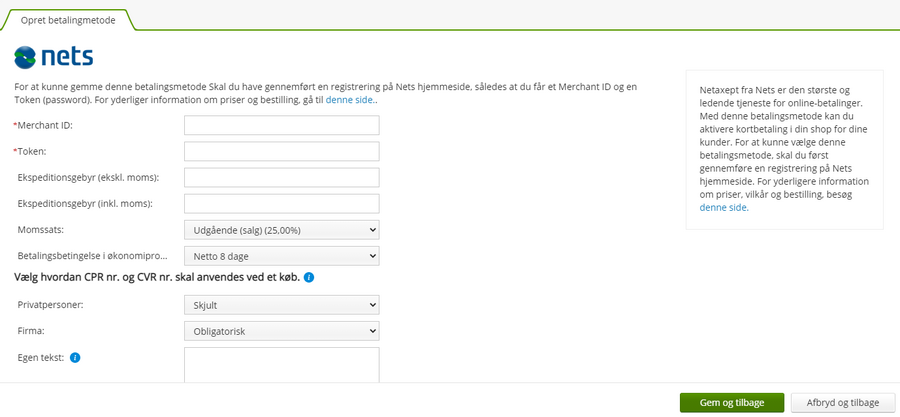Click the Momssats label
This screenshot has width=900, height=417.
pyautogui.click(x=41, y=229)
